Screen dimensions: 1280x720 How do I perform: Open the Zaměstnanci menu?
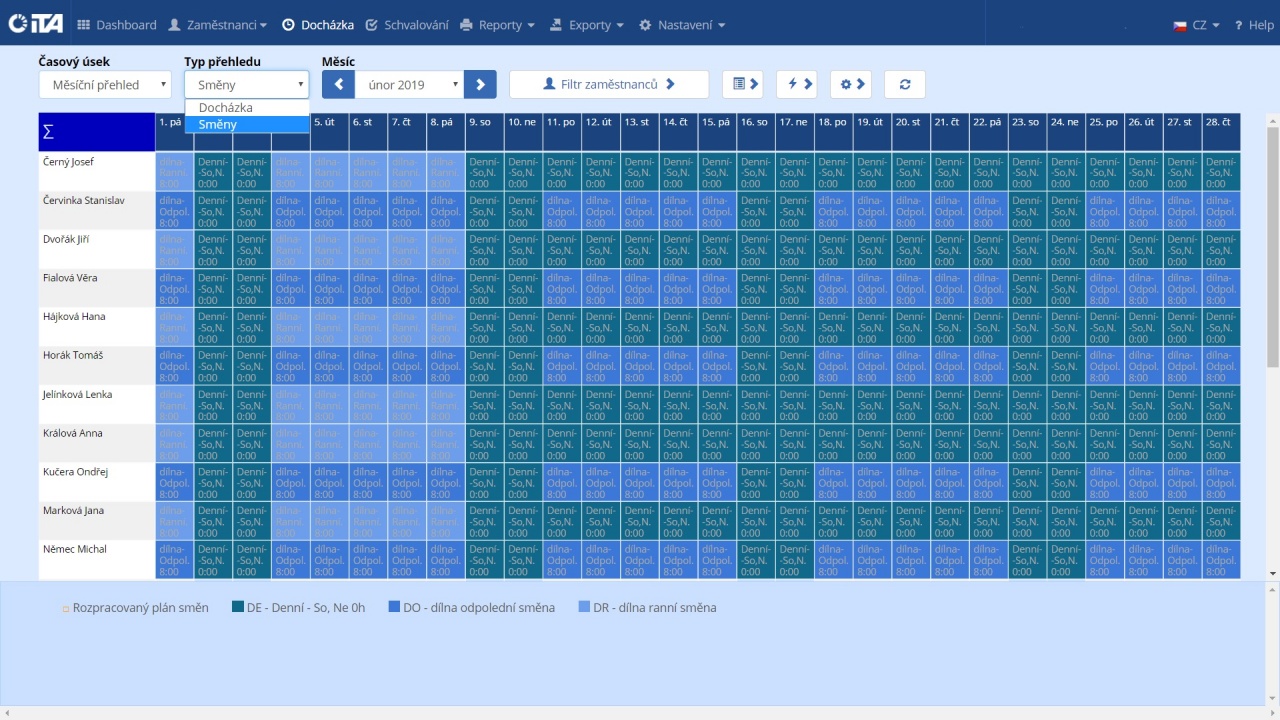point(218,25)
